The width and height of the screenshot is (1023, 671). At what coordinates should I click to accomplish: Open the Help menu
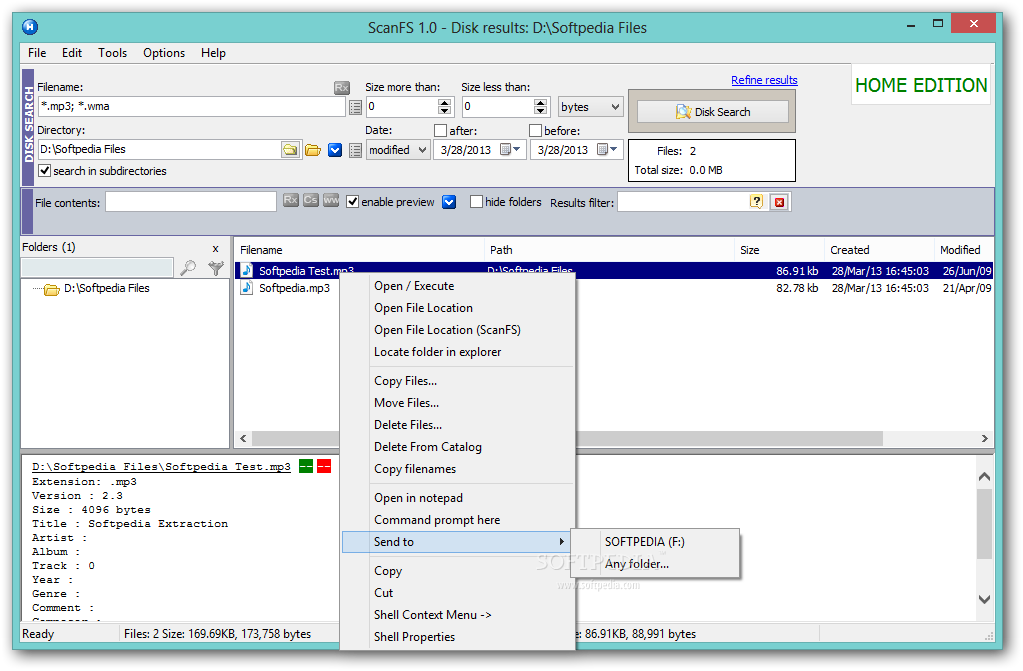213,53
